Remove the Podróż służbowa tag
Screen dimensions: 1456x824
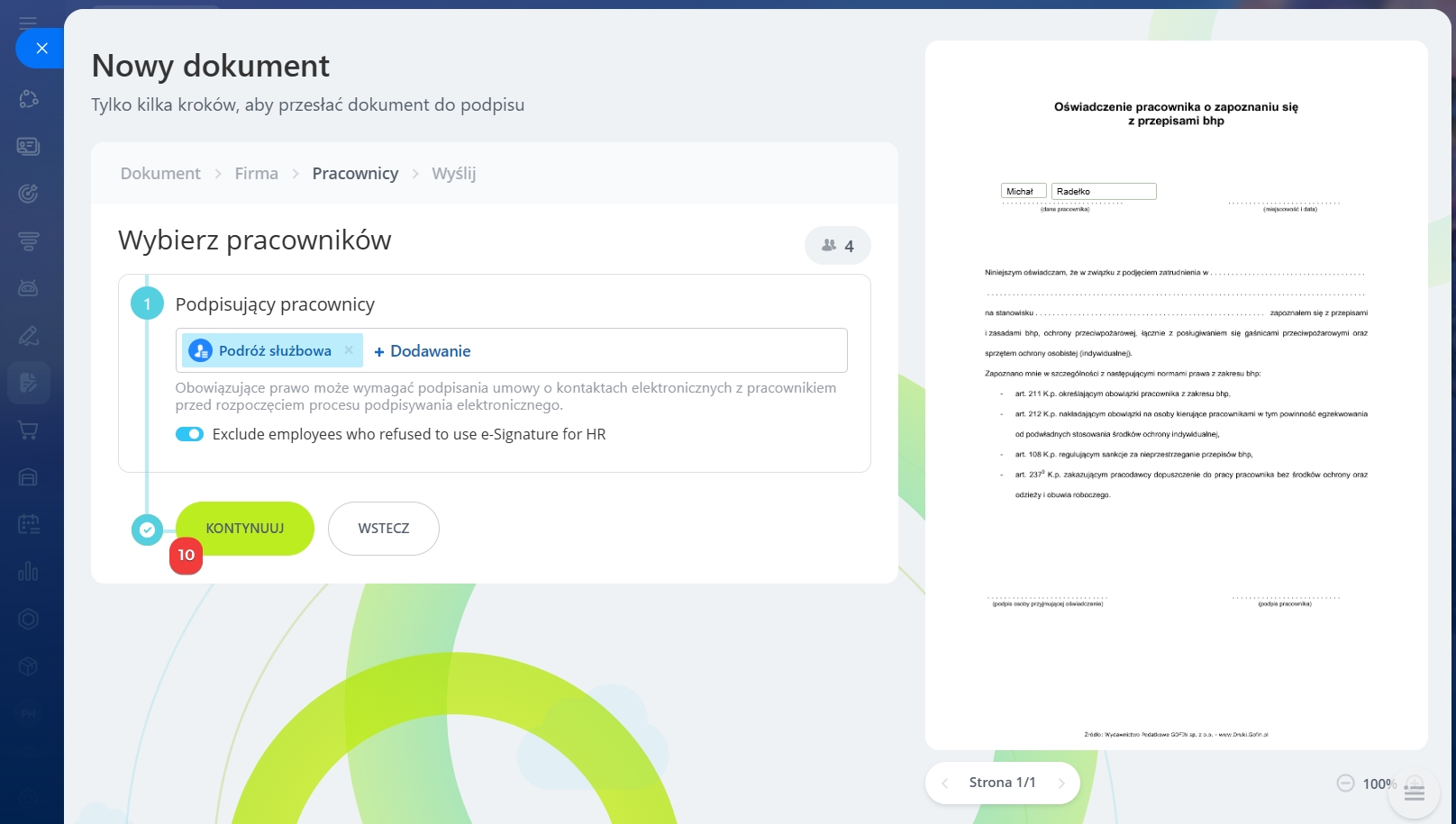pyautogui.click(x=349, y=350)
